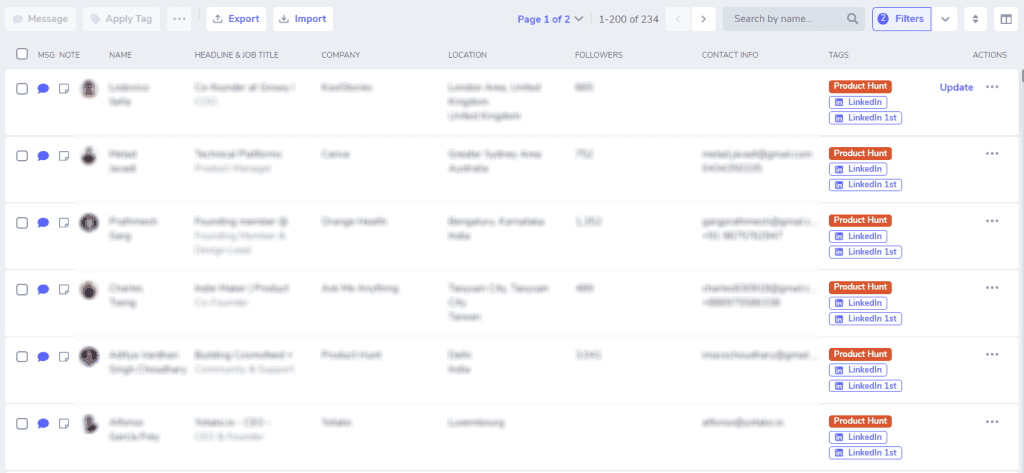Go to next page with right arrow

tap(703, 19)
